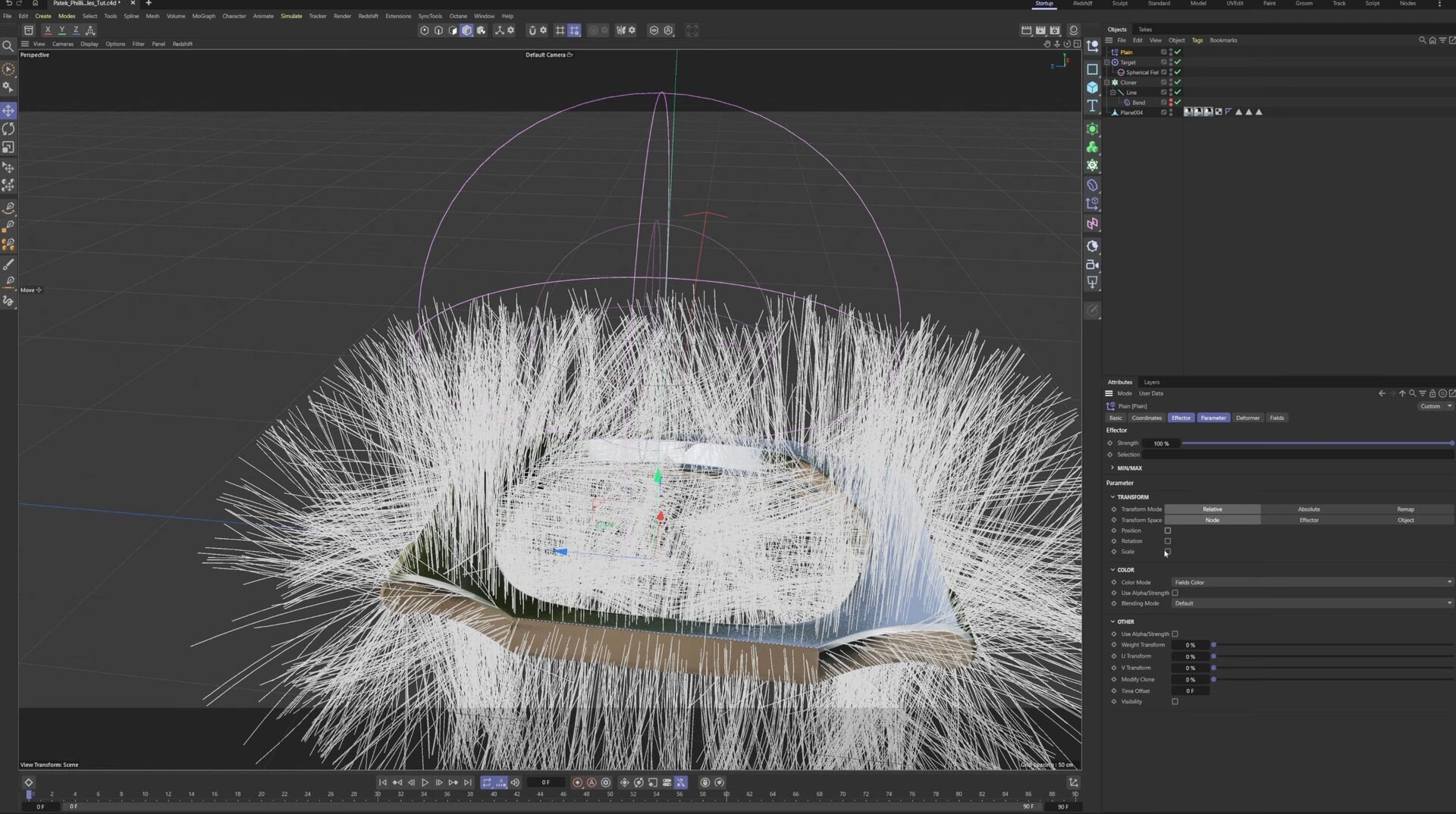This screenshot has height=814, width=1456.
Task: Toggle Use Alpha/Strength under COLOR
Action: click(1175, 593)
